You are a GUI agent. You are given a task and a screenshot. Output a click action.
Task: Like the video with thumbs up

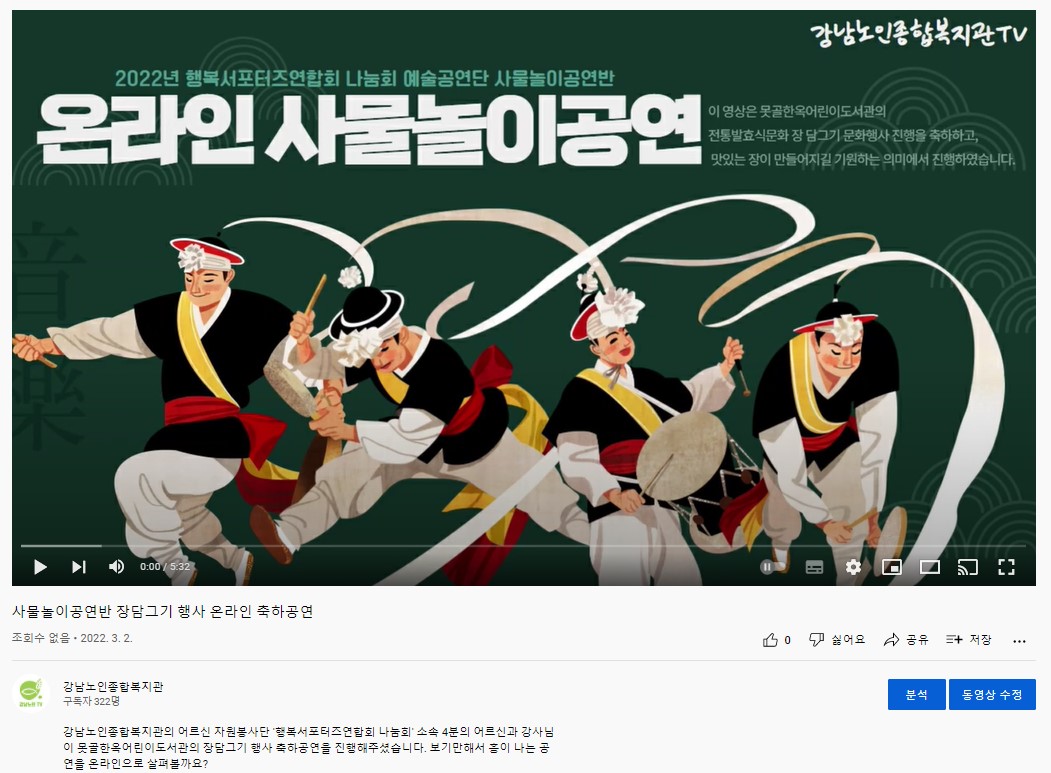tap(777, 640)
